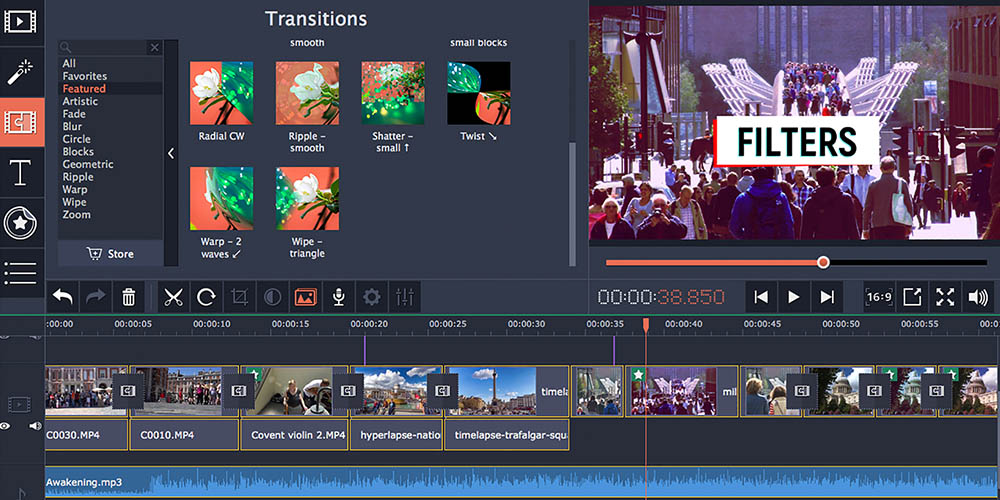Delete selected clip with trash icon
This screenshot has width=1000, height=500.
129,297
